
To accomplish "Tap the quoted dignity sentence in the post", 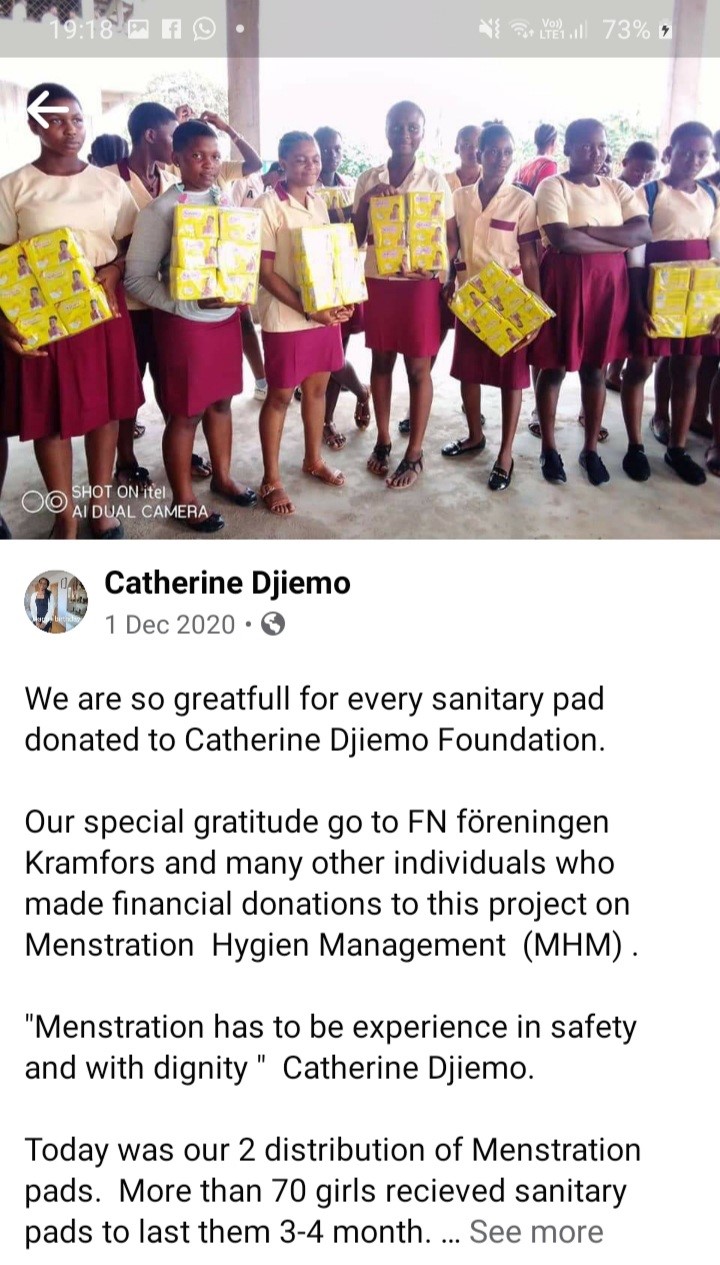I will click(x=330, y=1047).
